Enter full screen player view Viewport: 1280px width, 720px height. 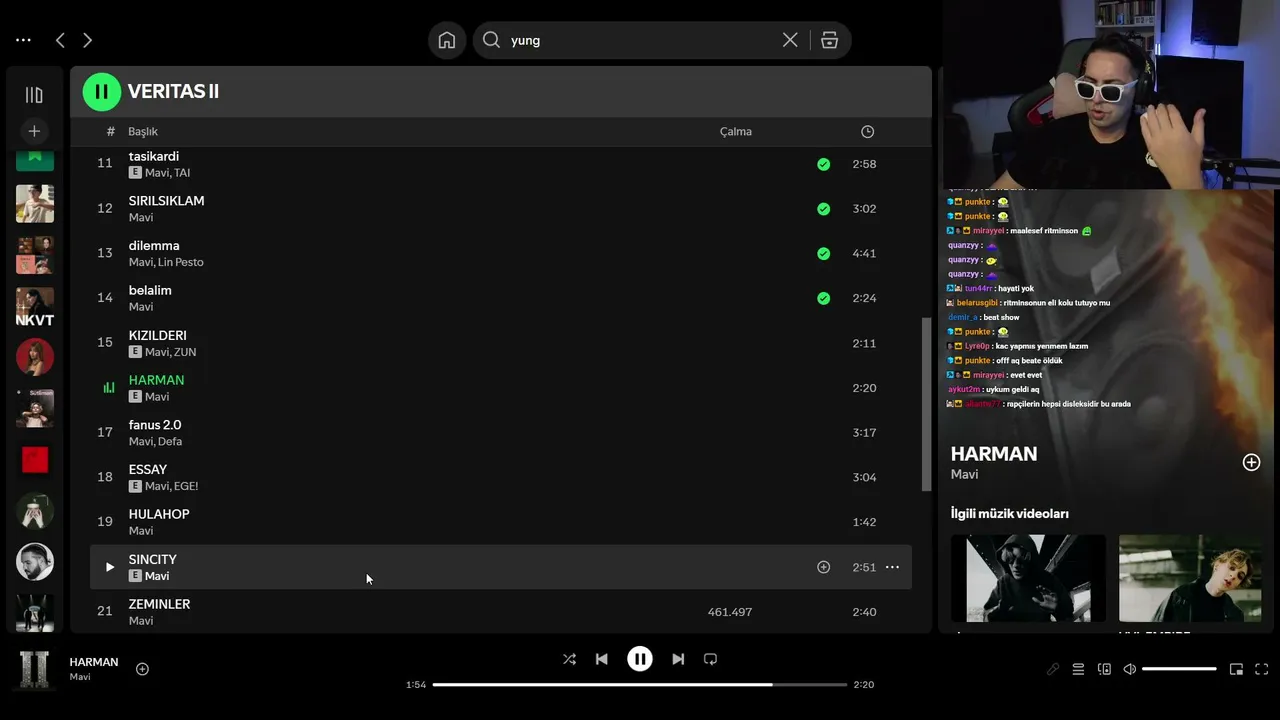1262,669
